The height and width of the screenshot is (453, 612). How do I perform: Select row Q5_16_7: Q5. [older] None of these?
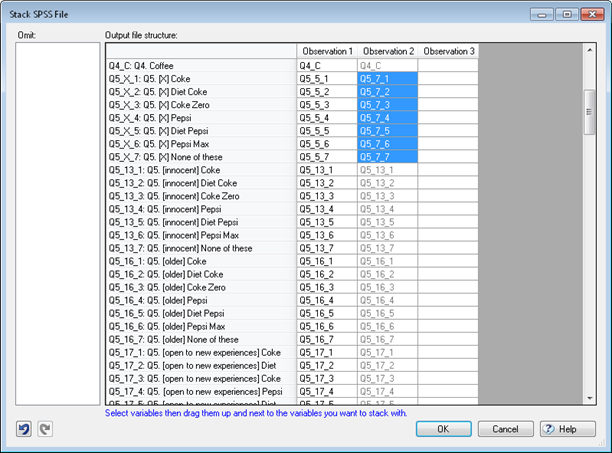click(x=201, y=339)
